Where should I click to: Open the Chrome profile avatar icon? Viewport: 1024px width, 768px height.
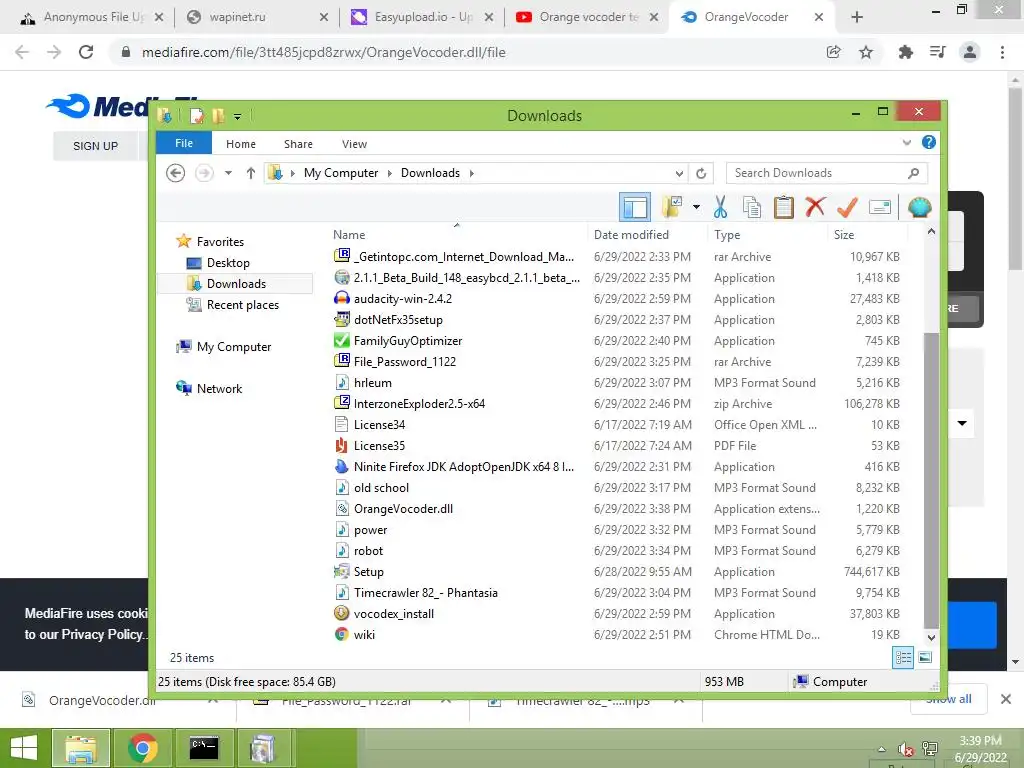970,52
